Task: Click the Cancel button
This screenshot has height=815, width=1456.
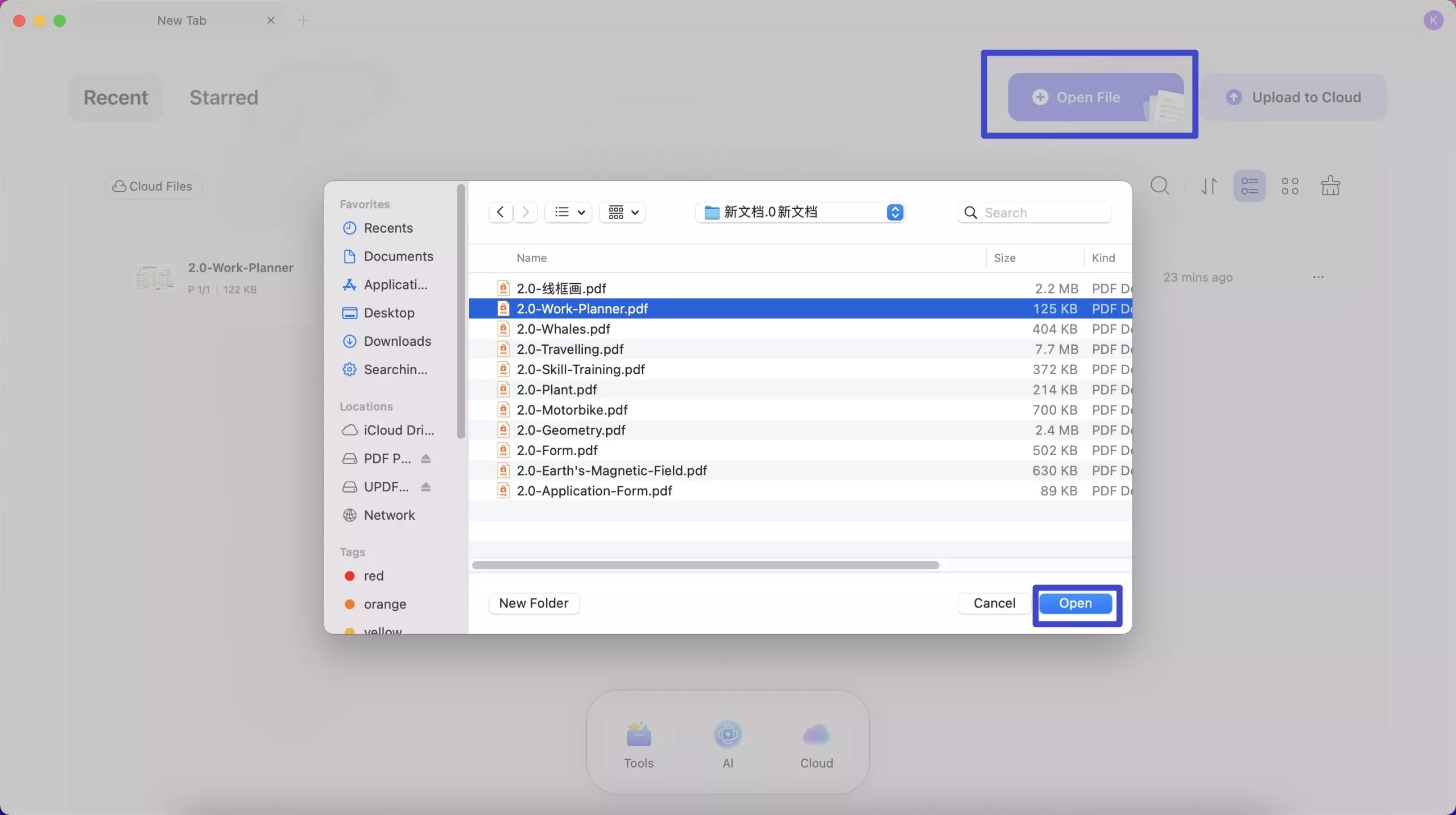Action: pos(994,603)
